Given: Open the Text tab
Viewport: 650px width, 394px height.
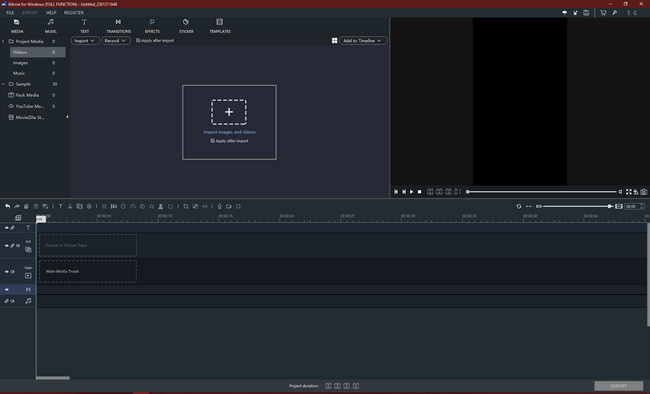Looking at the screenshot, I should [85, 26].
